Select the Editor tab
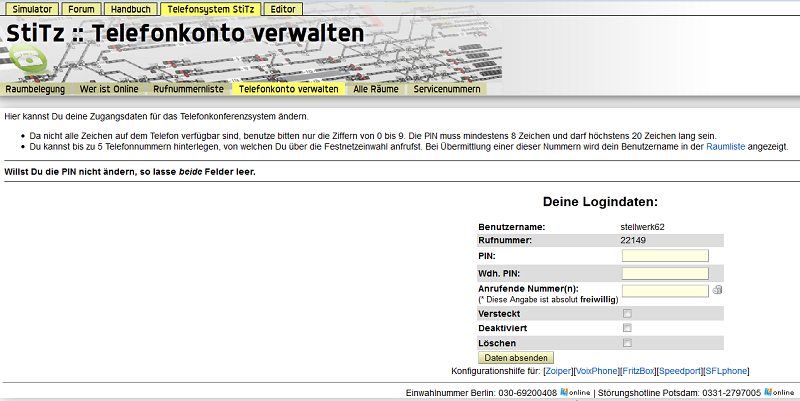 283,9
